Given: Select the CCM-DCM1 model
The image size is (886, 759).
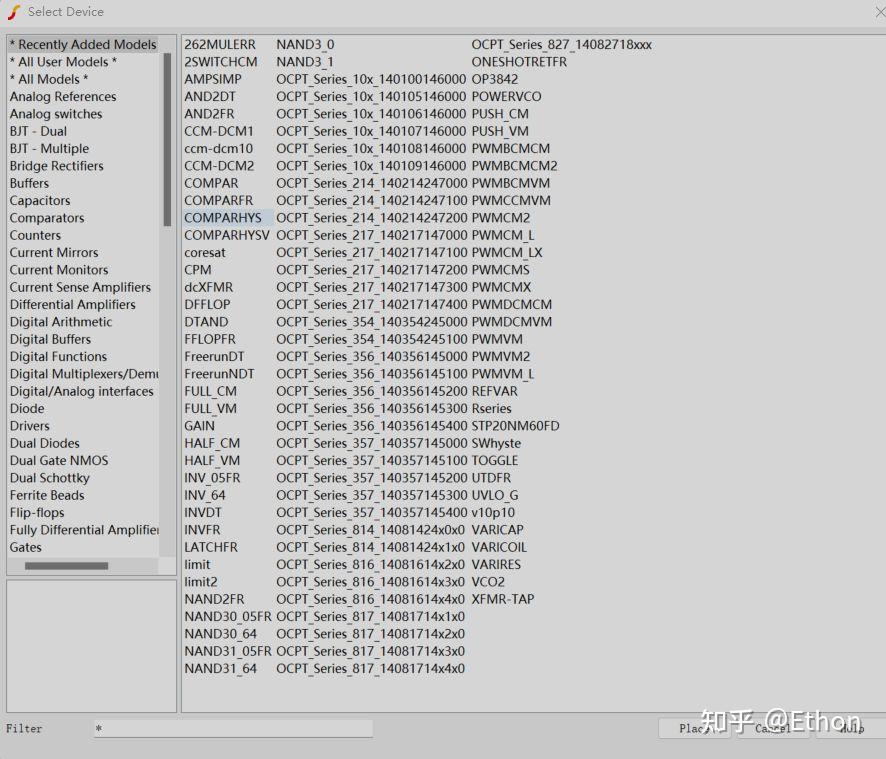Looking at the screenshot, I should [x=219, y=131].
